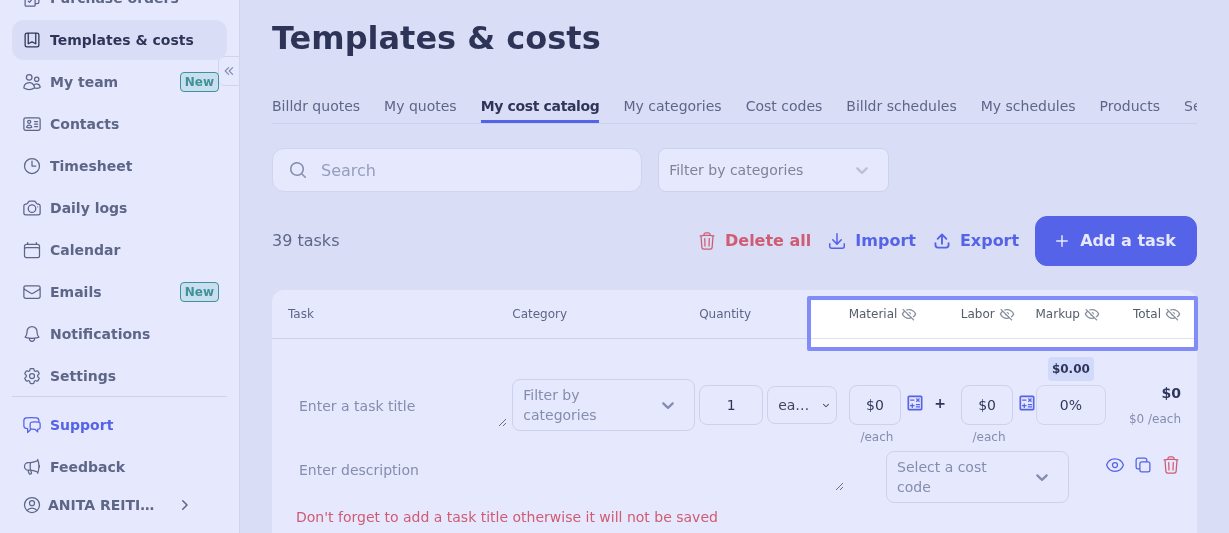Toggle Labor column visibility eye
1229x533 pixels.
click(x=1007, y=314)
